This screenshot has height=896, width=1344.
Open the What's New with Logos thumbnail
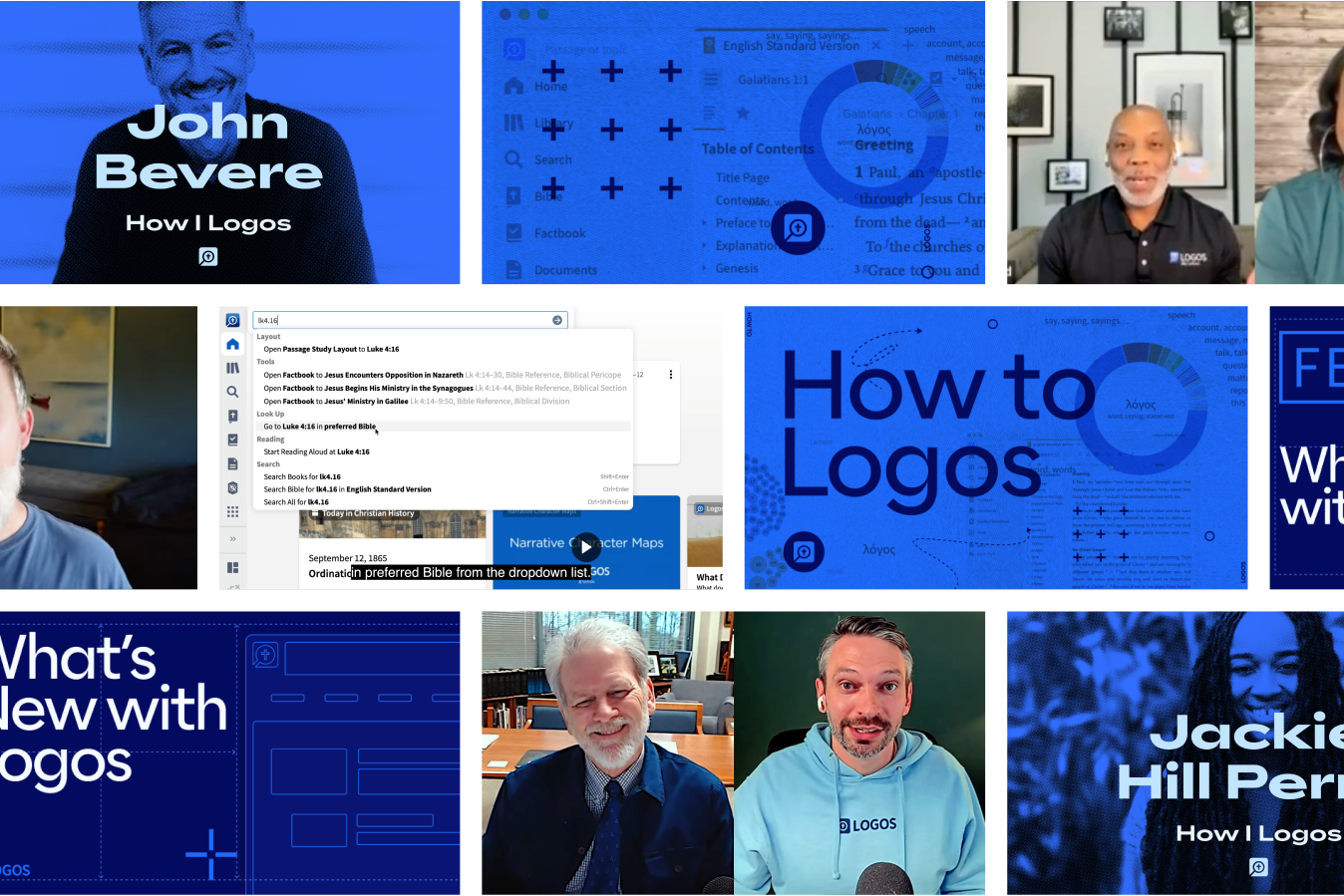[229, 752]
